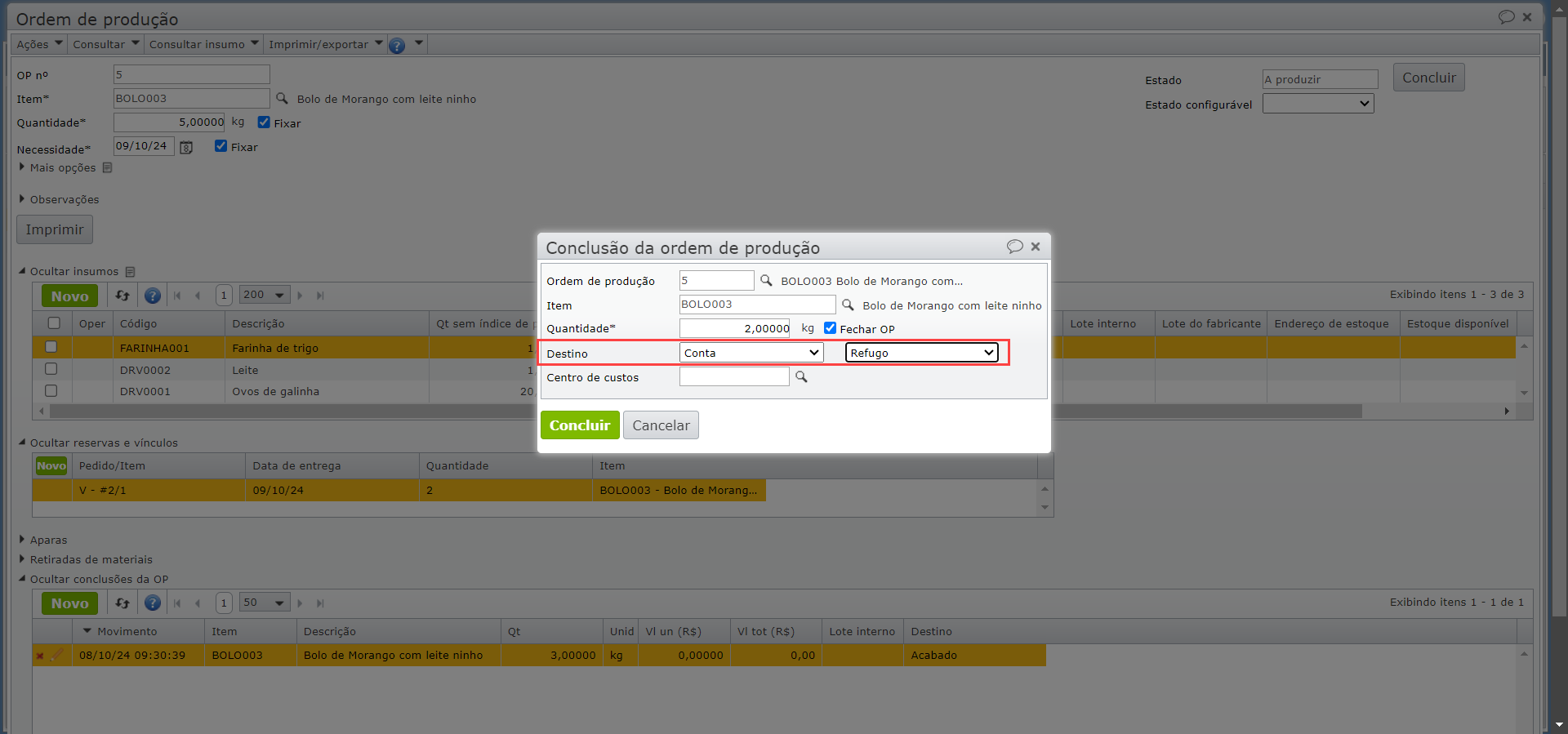Go to next page of conclusões grid
The image size is (1568, 734).
pos(300,603)
